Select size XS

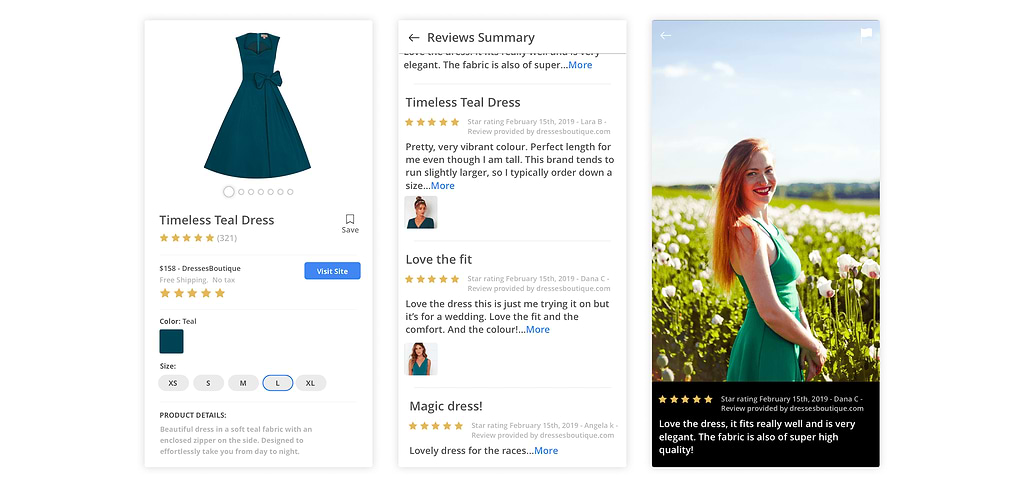click(173, 383)
